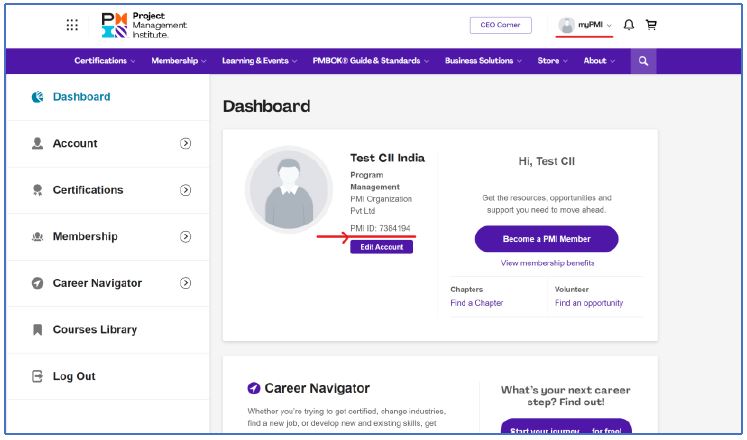Open View membership benefits link
This screenshot has width=747, height=440.
pos(547,263)
